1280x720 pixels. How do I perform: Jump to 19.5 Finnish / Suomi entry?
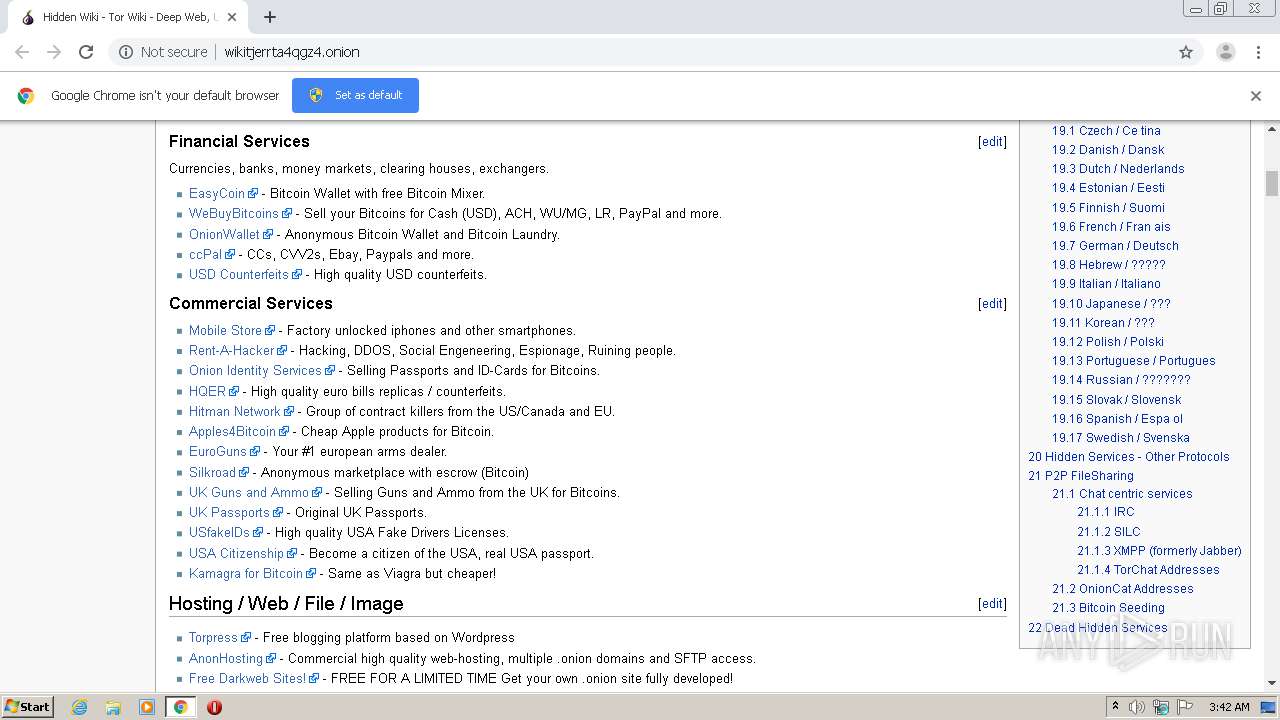(1108, 208)
